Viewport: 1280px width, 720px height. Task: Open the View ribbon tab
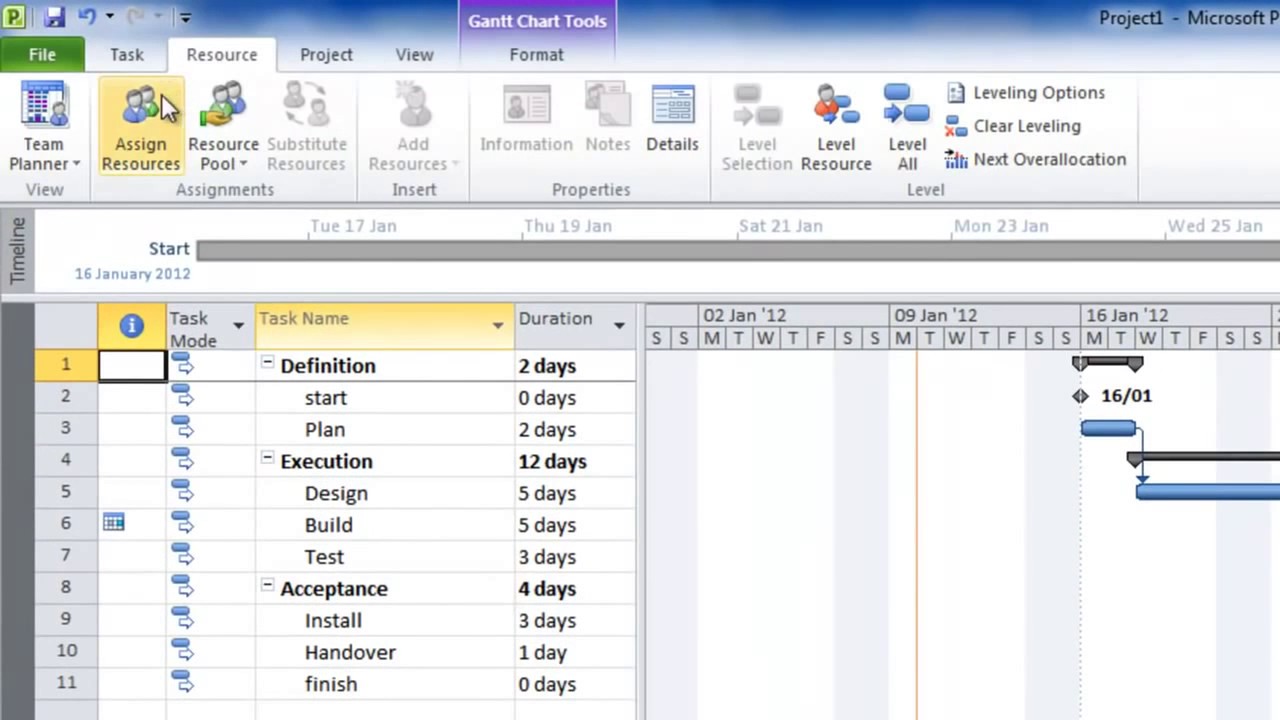[x=414, y=55]
